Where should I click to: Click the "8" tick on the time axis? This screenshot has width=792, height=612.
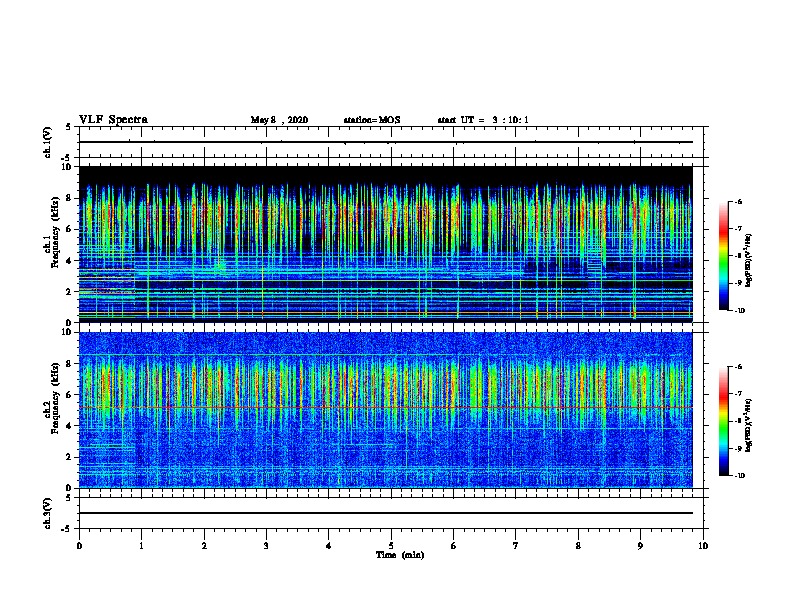(578, 546)
